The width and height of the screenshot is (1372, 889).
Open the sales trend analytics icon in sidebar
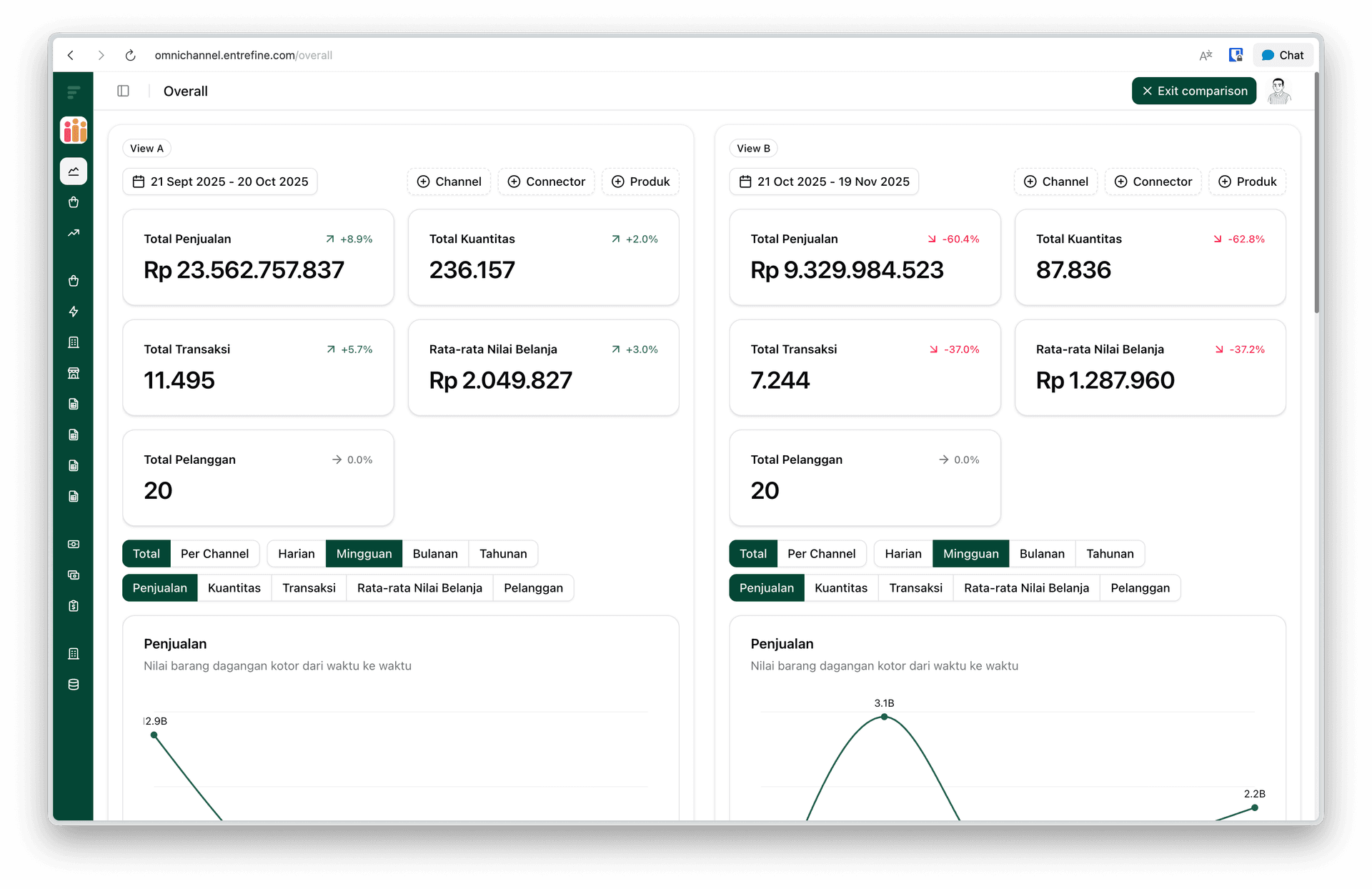(74, 233)
